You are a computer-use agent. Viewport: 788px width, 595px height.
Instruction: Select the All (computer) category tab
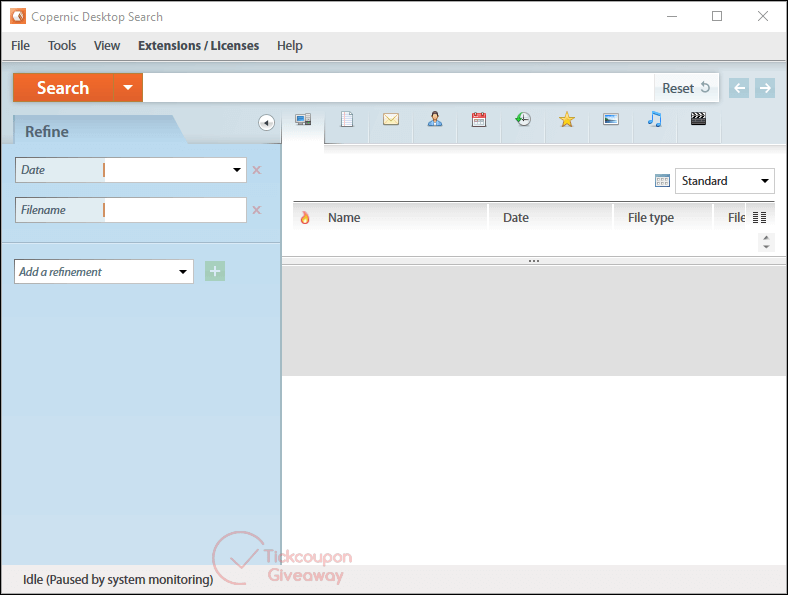point(303,120)
